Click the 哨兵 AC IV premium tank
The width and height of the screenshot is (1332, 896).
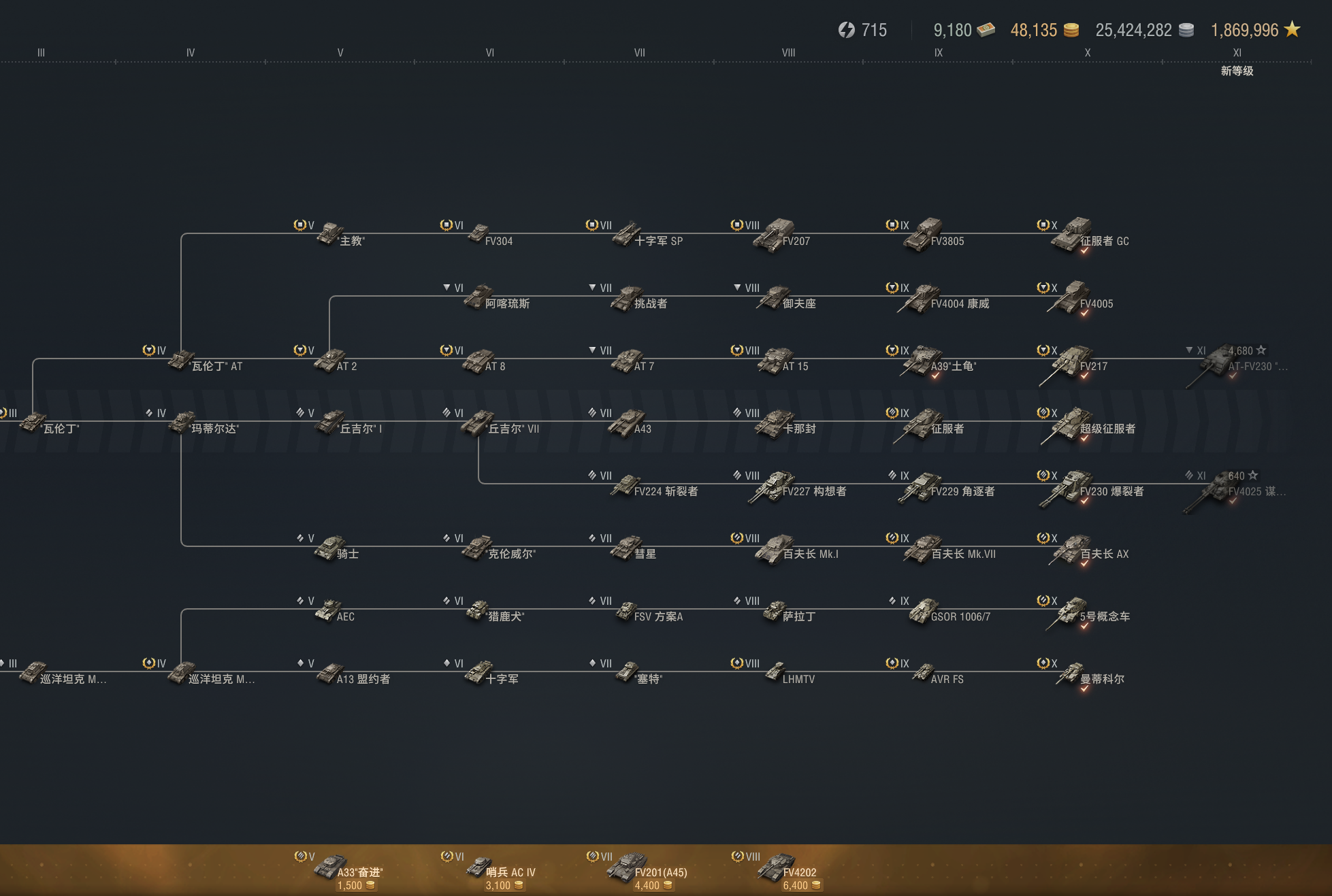point(481,868)
